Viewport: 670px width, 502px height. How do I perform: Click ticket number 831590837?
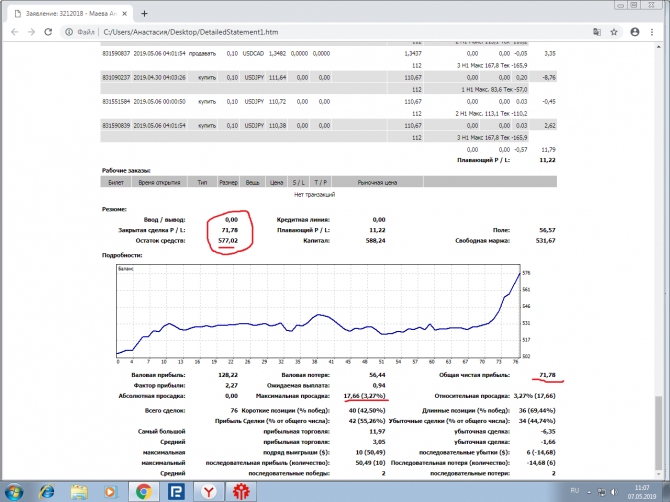(116, 53)
